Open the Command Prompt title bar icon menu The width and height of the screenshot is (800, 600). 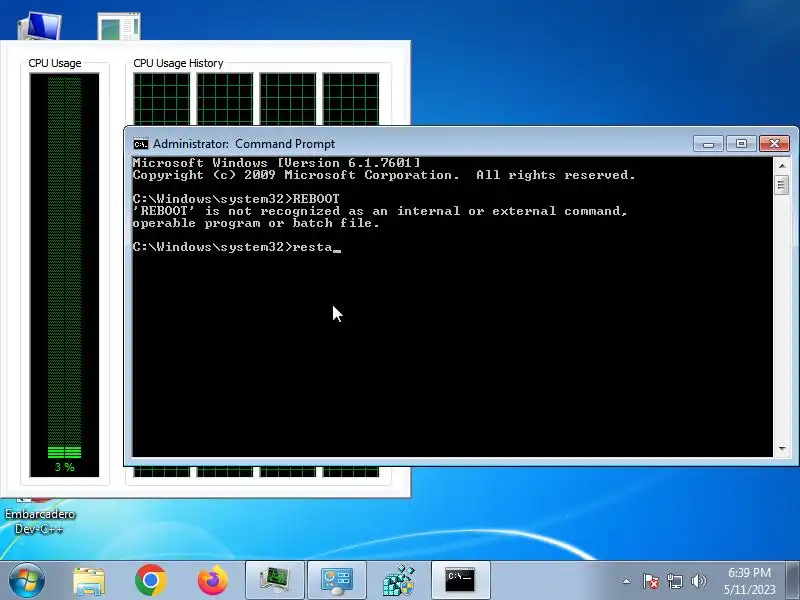(140, 144)
